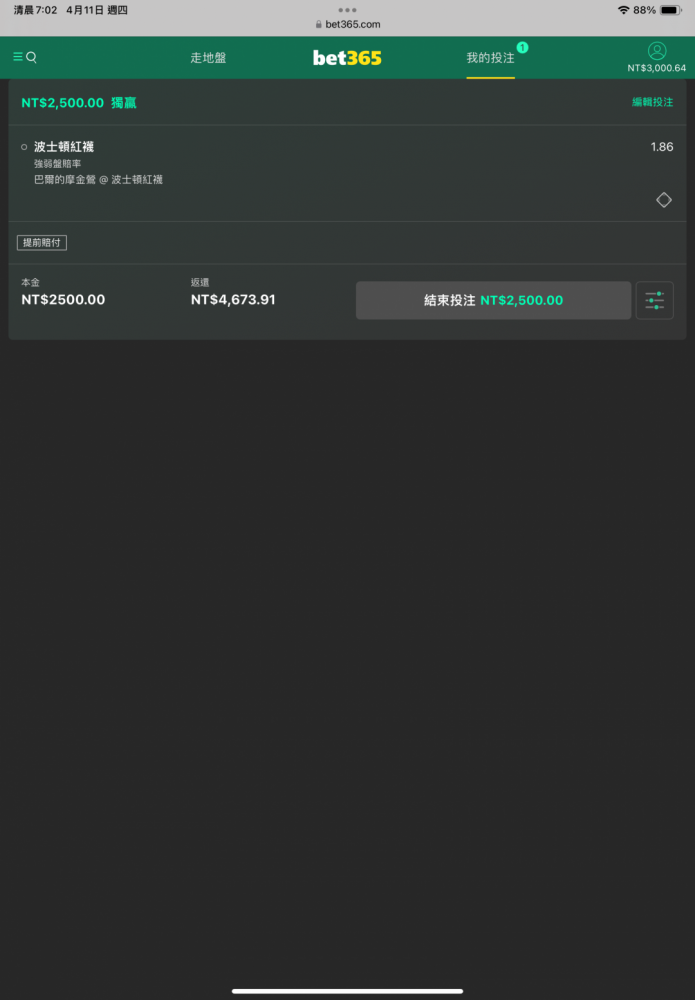Tap the diamond icon beside the bet
This screenshot has height=1000, width=695.
[x=664, y=200]
